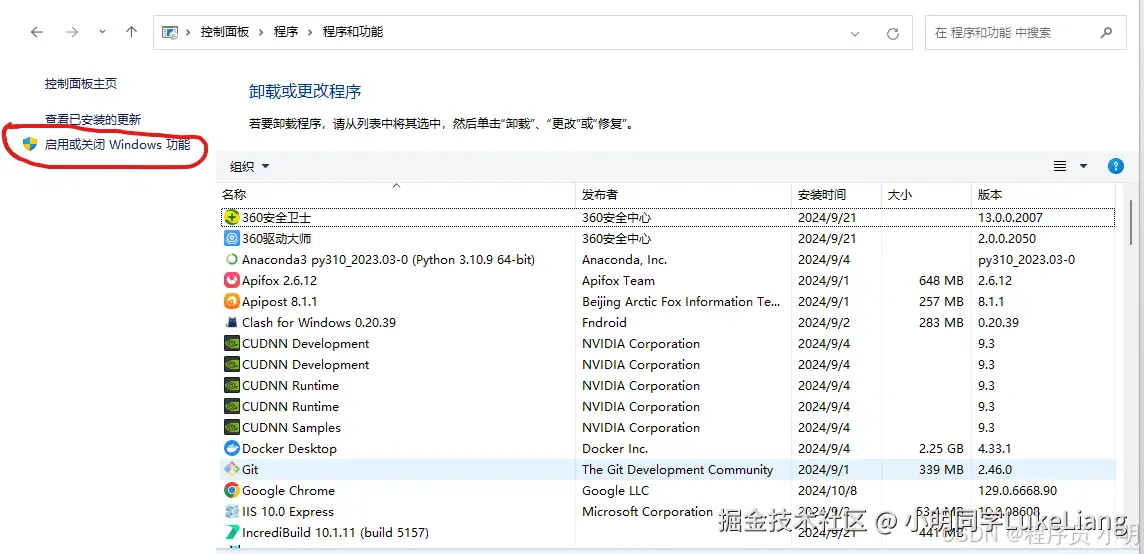1144x554 pixels.
Task: Select the first CUDNN Runtime row name
Action: 290,385
